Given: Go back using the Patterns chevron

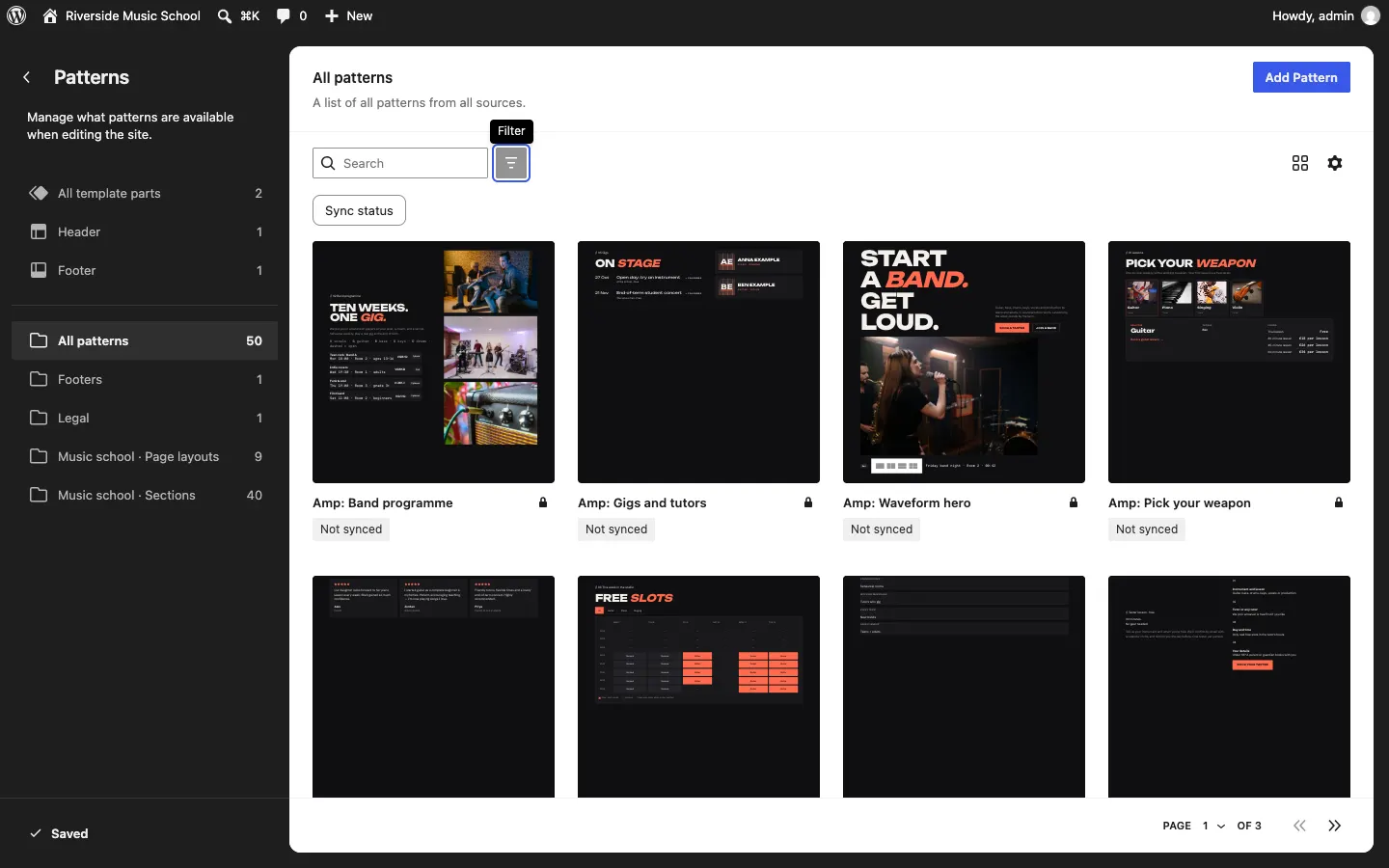Looking at the screenshot, I should [x=27, y=77].
